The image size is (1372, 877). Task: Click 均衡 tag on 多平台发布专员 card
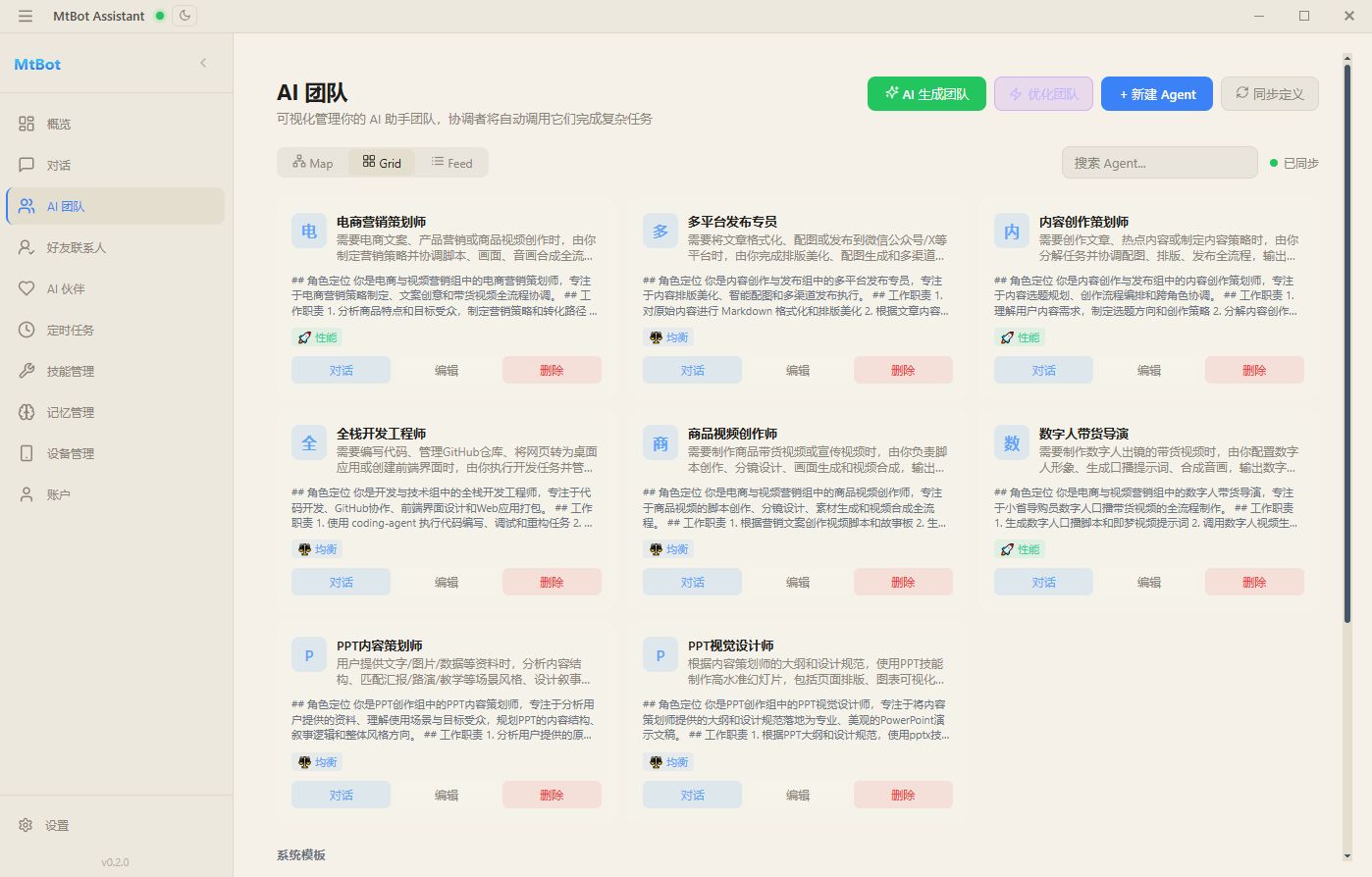point(669,337)
